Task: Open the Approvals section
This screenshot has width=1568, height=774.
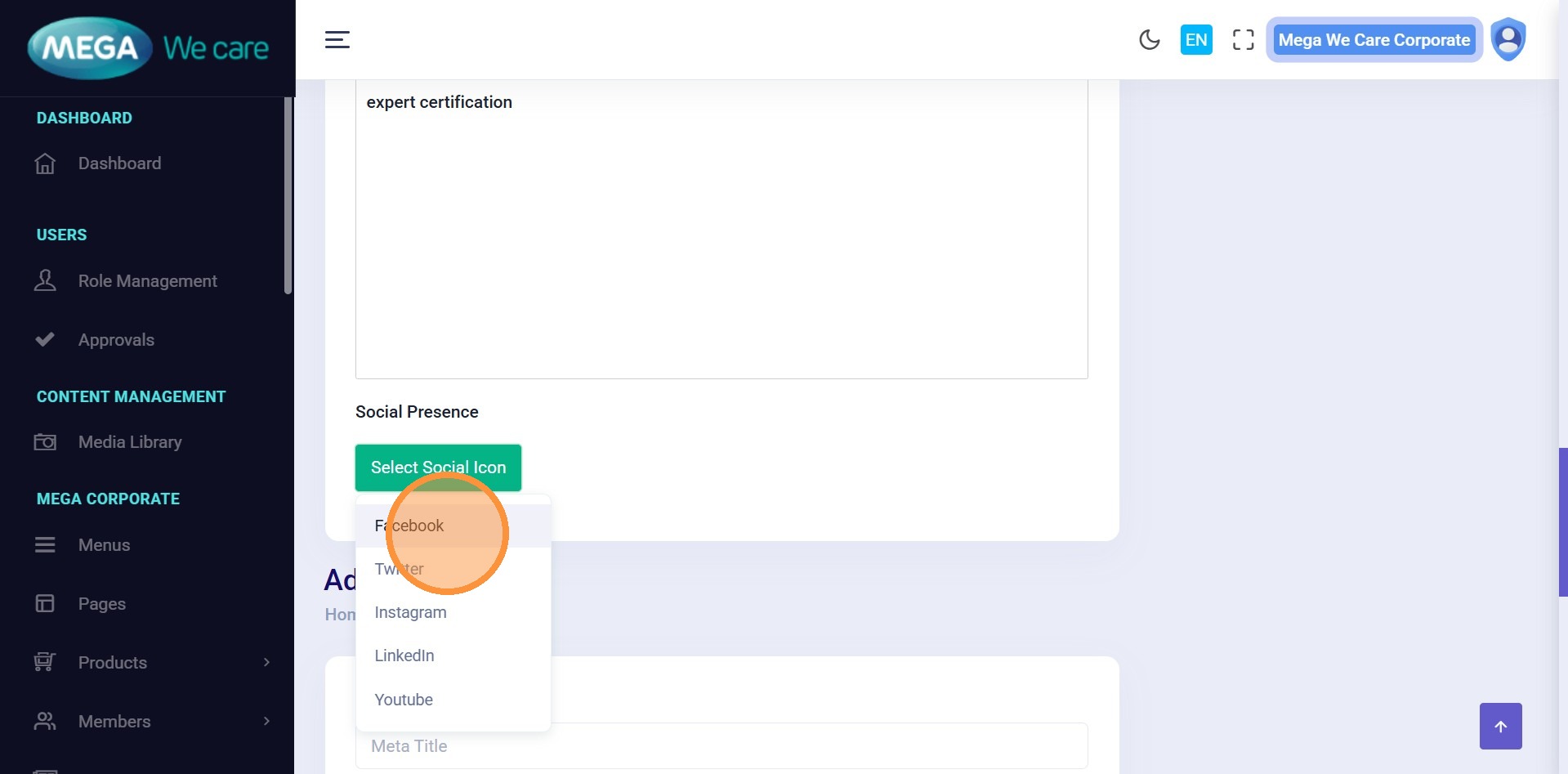Action: (116, 340)
